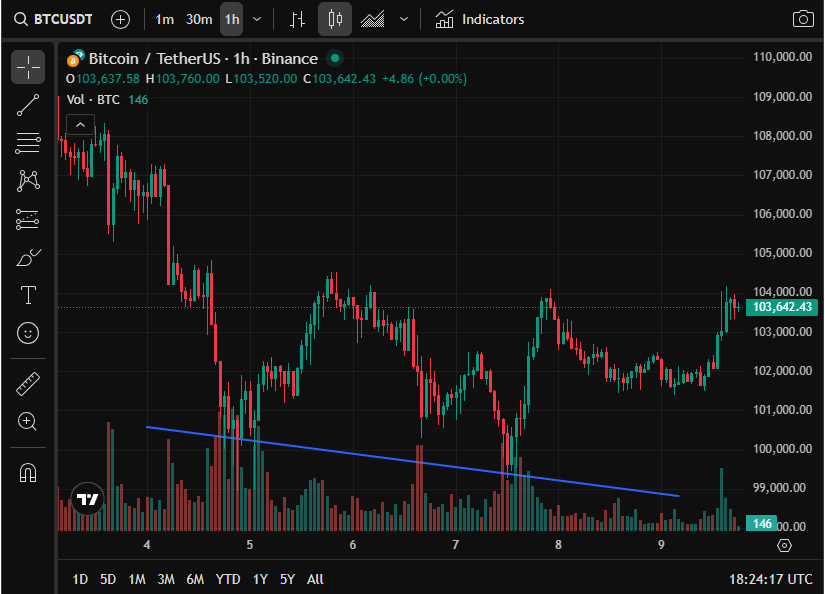Viewport: 825px width, 594px height.
Task: Select the 30m timeframe
Action: pos(199,20)
